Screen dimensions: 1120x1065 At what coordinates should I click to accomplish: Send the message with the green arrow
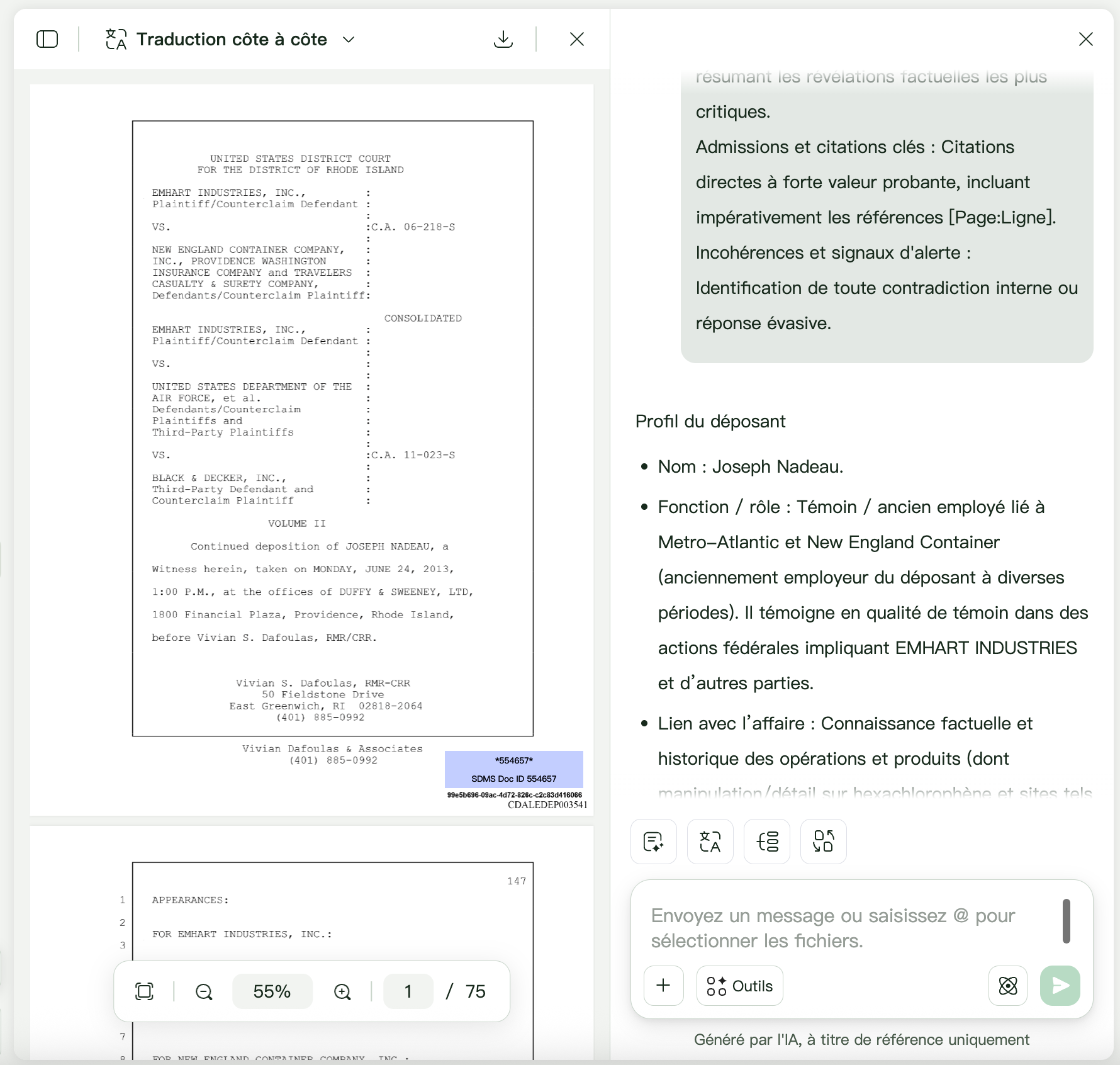pyautogui.click(x=1060, y=986)
